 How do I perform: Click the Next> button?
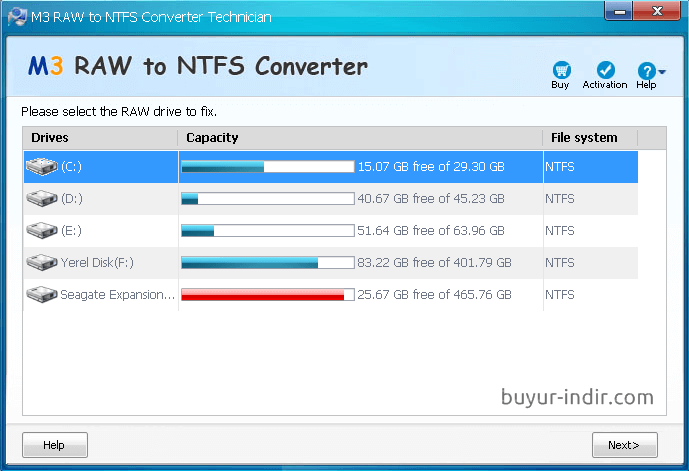[x=624, y=445]
